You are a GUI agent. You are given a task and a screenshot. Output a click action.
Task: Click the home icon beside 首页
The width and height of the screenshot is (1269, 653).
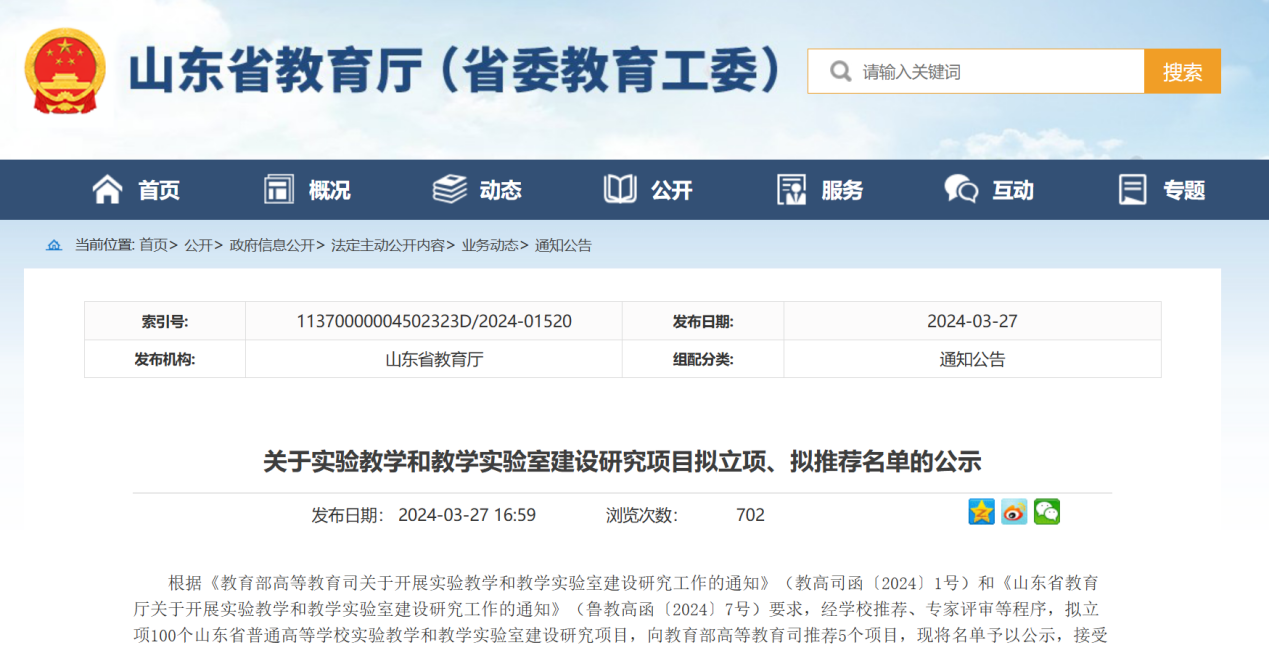tap(107, 189)
